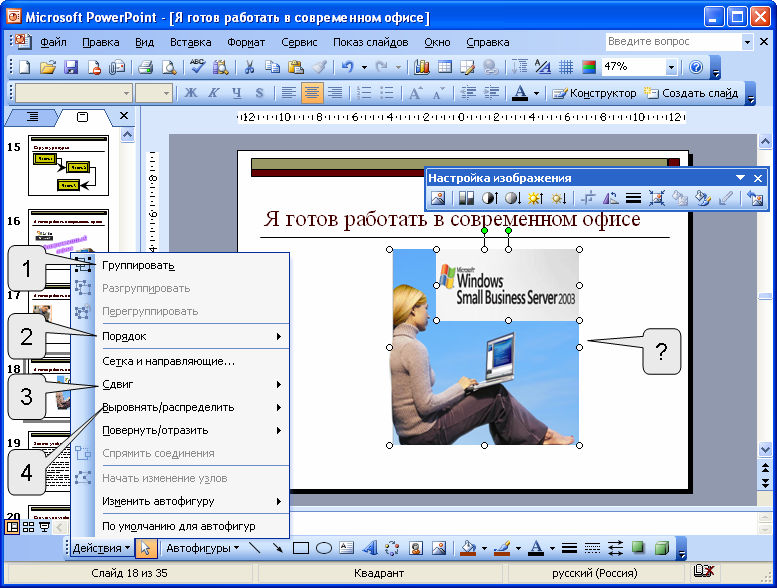The image size is (777, 588).
Task: Compress pictures from the picture toolbar
Action: [x=657, y=199]
